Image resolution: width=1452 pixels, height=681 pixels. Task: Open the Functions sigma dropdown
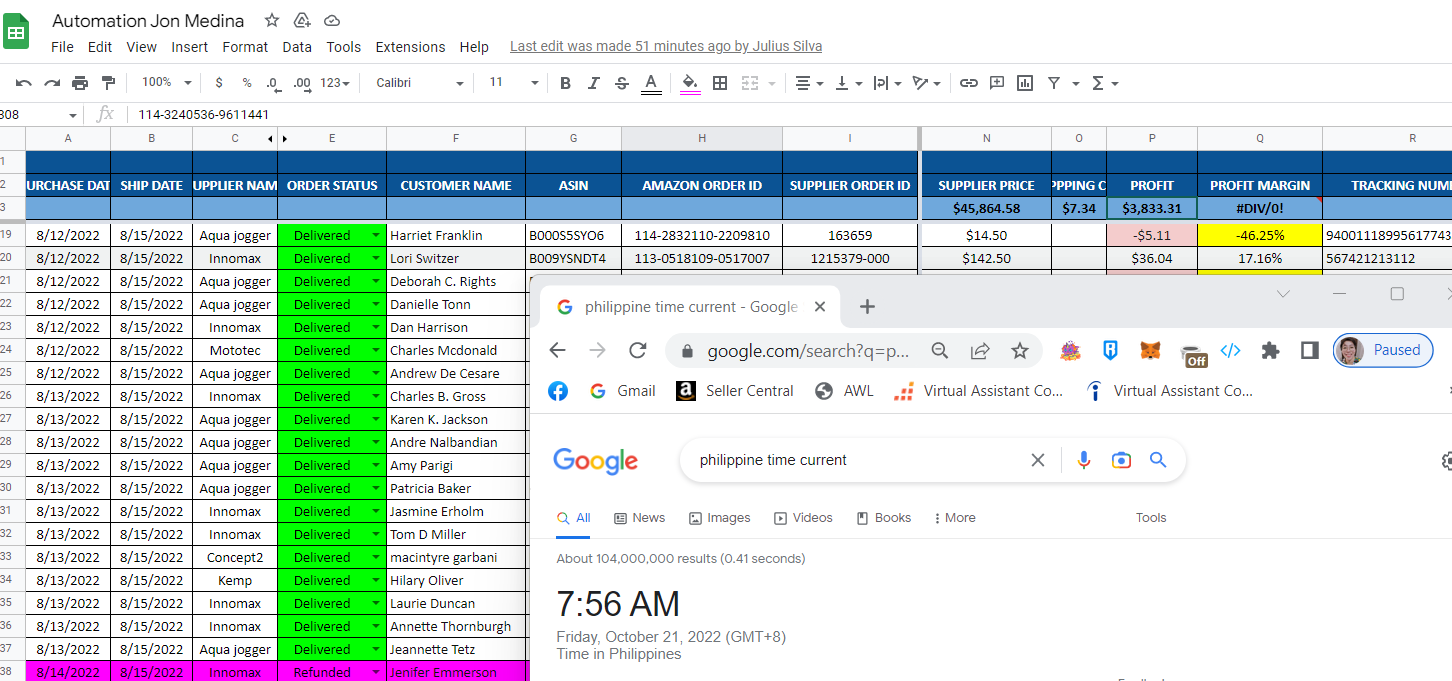[x=1104, y=83]
